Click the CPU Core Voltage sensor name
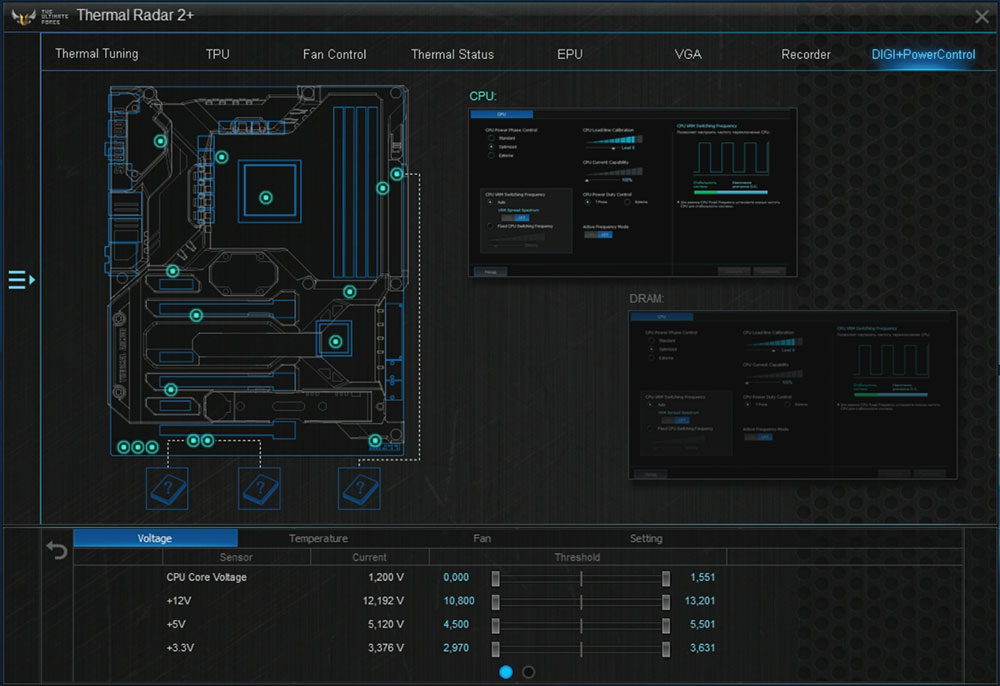 [x=207, y=577]
